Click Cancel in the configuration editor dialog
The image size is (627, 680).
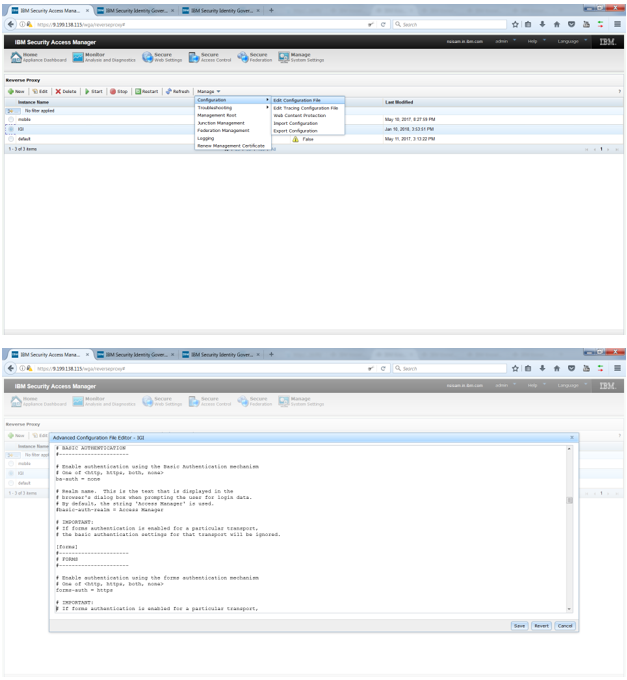pos(565,626)
